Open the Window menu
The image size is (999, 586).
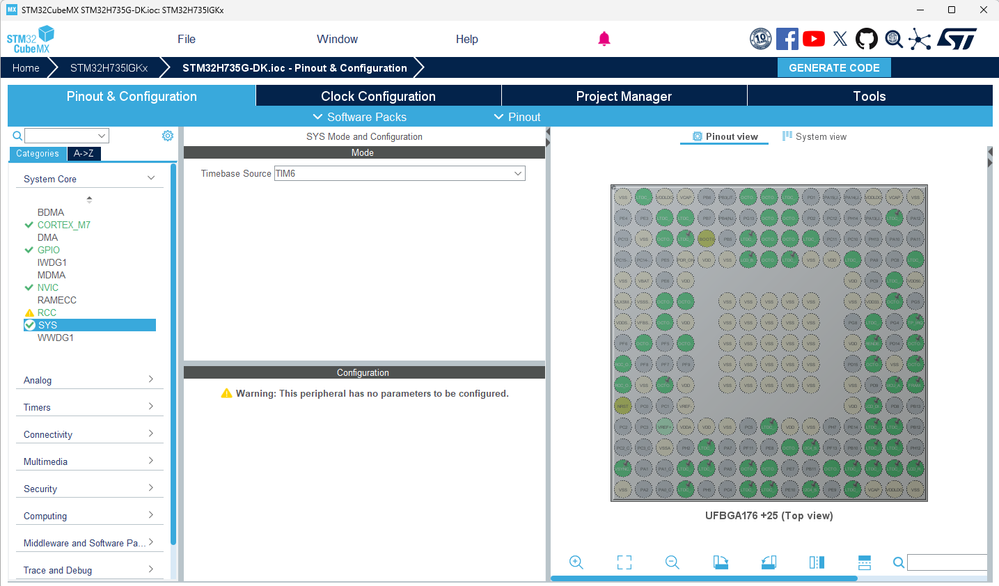click(x=337, y=39)
